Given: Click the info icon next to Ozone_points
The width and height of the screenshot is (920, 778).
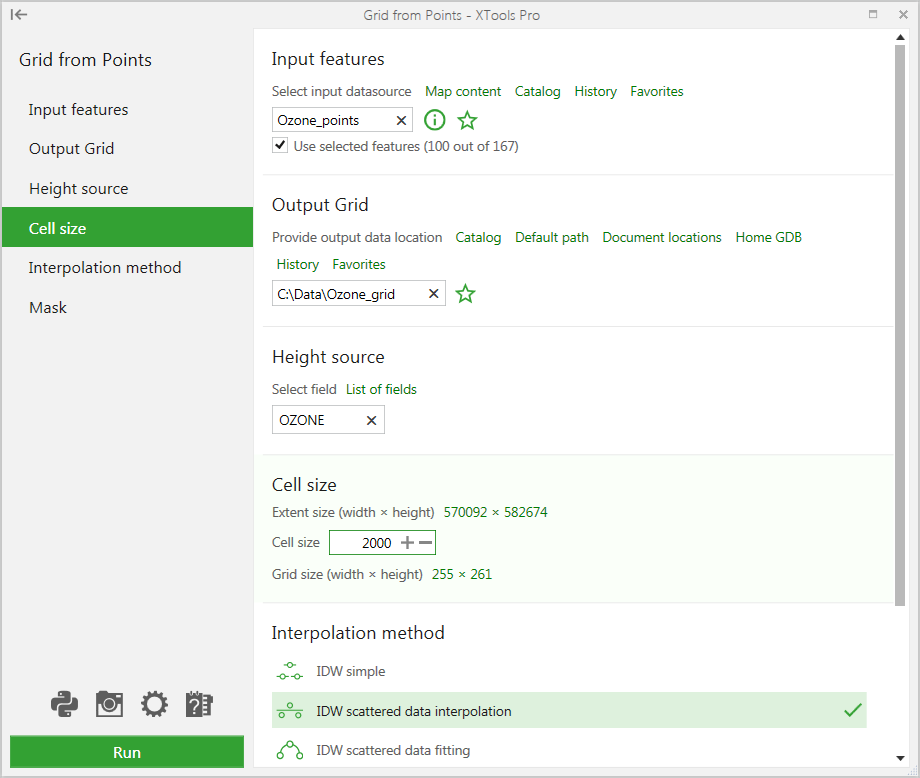Looking at the screenshot, I should pos(435,120).
